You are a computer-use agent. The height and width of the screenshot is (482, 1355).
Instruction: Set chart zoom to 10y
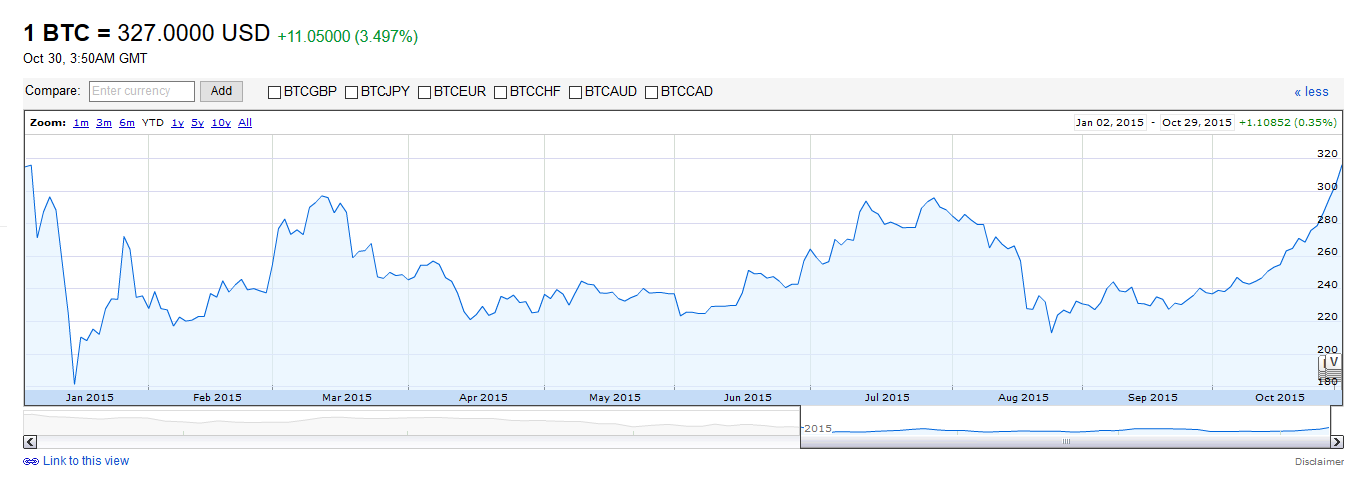[221, 123]
